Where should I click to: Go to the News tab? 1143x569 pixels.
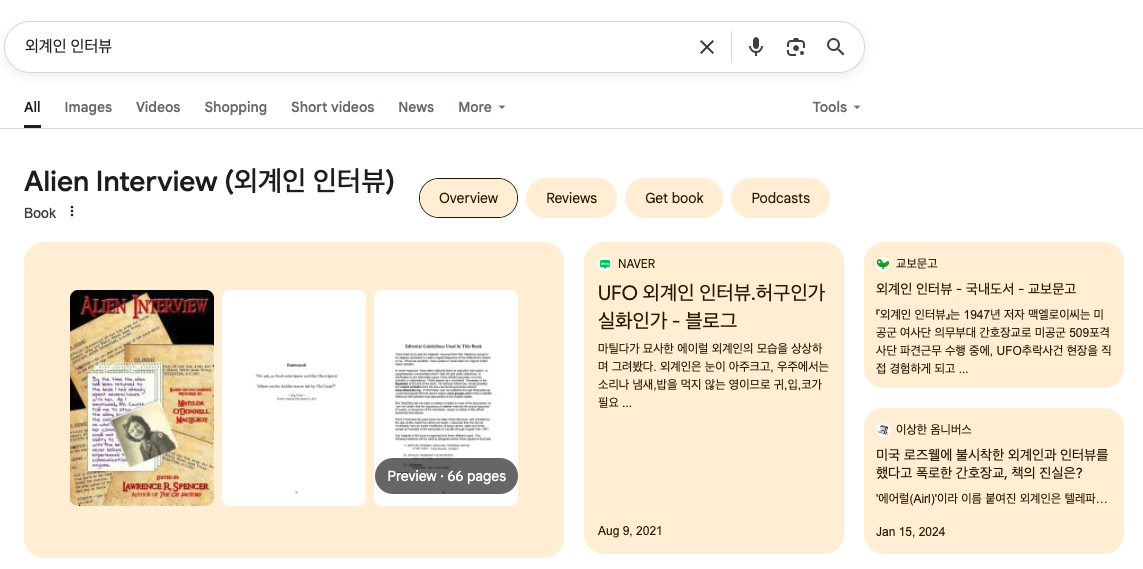tap(416, 107)
